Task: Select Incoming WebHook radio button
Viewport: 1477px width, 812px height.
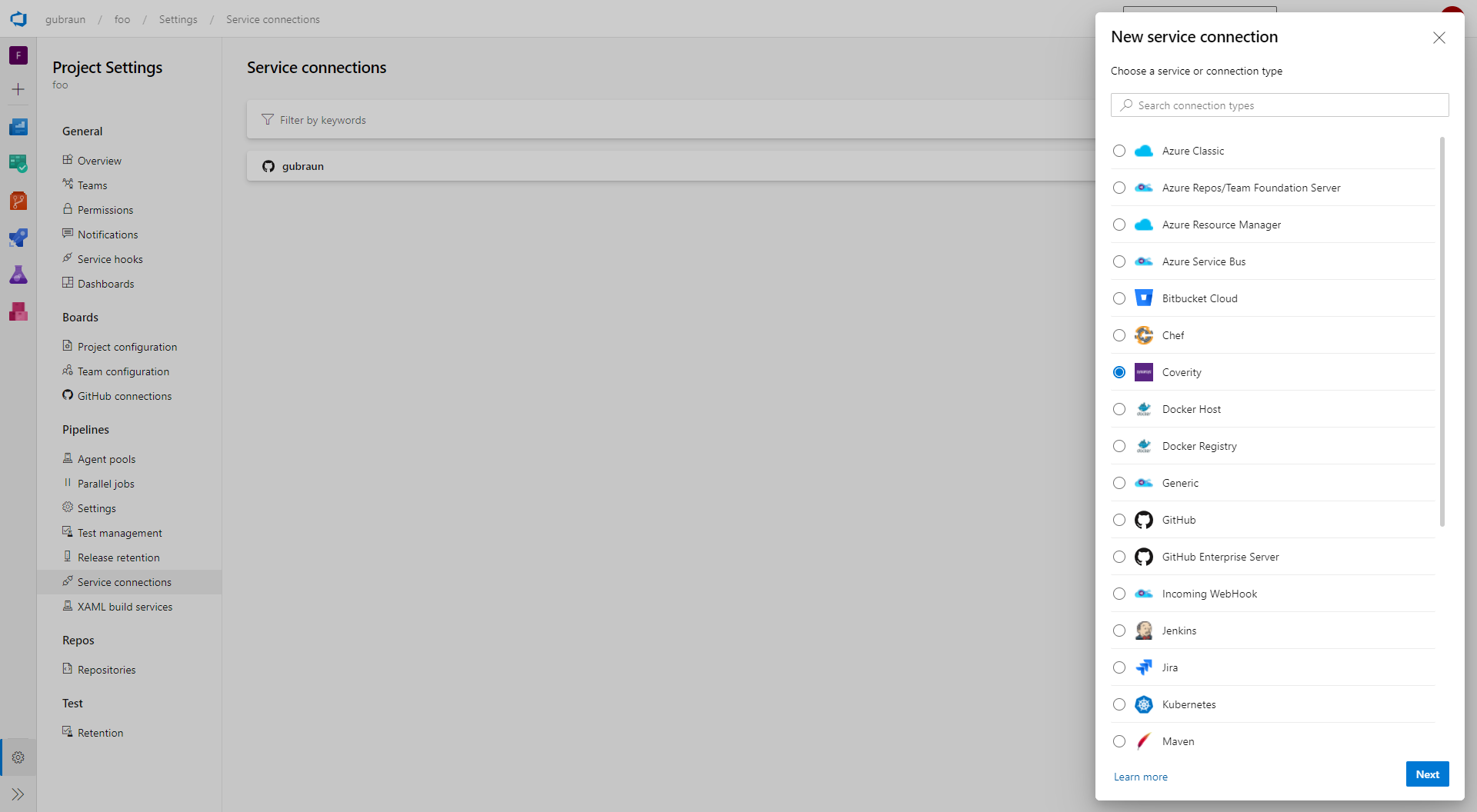Action: click(1119, 594)
